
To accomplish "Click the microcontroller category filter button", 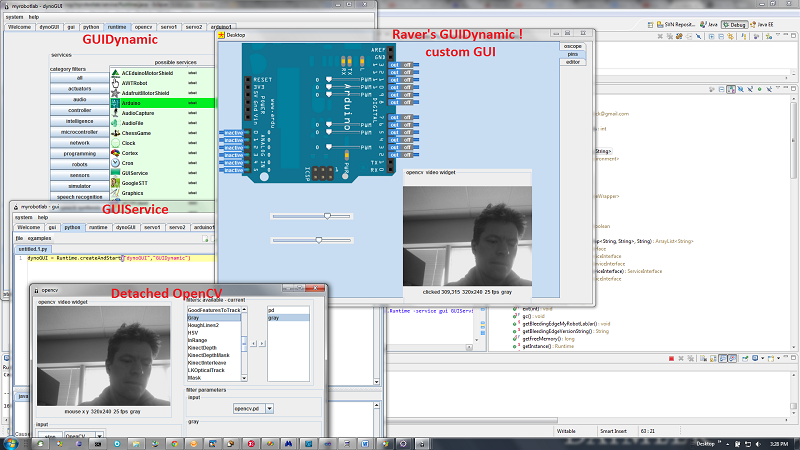I will pos(80,132).
